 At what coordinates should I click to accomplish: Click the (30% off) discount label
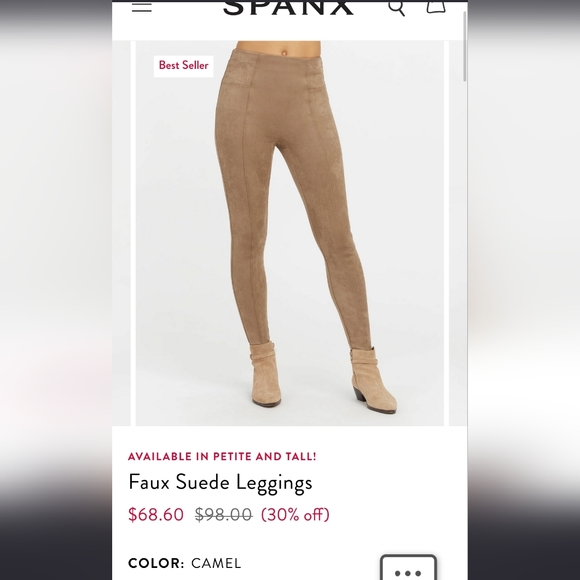295,515
